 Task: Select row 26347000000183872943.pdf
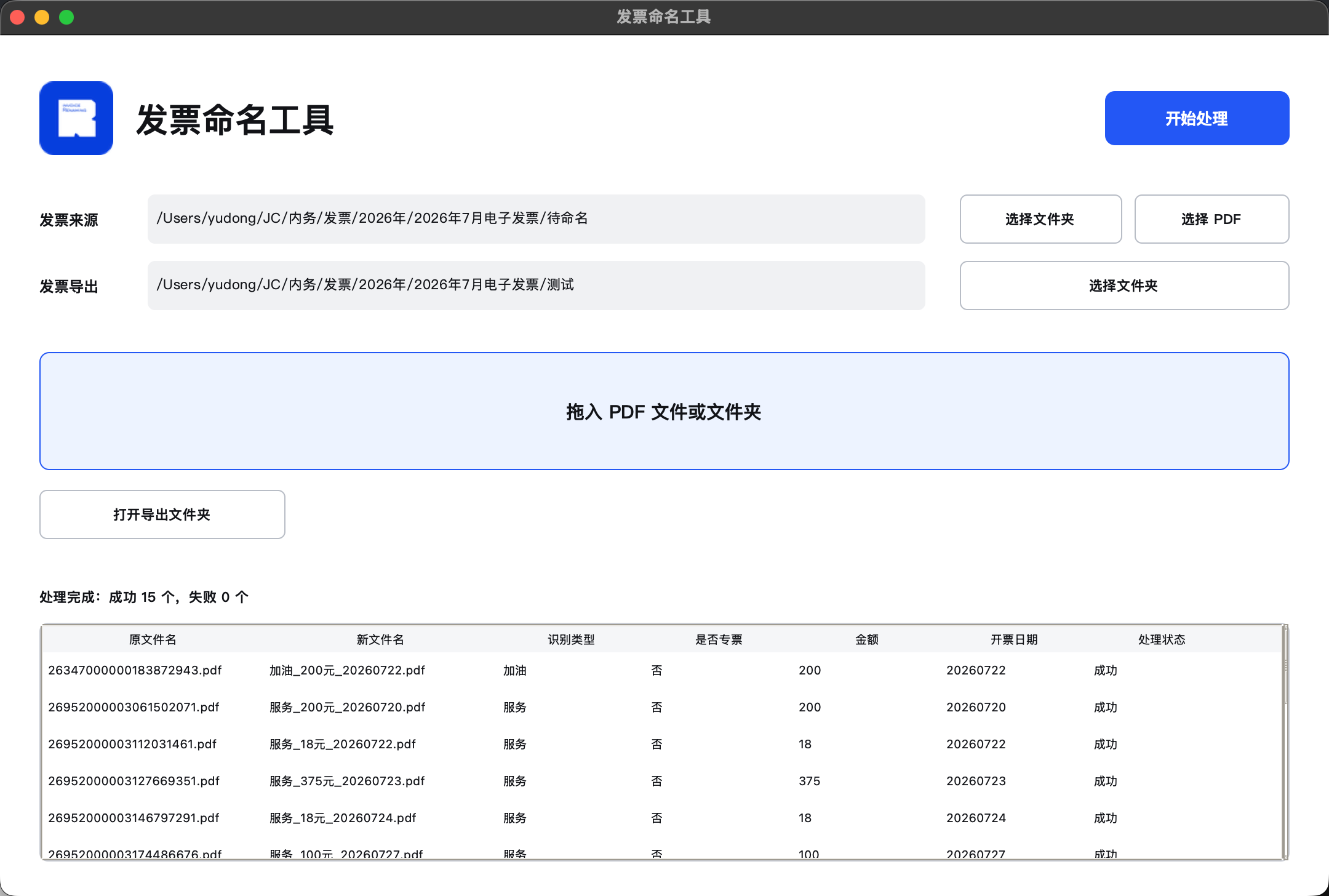click(662, 670)
